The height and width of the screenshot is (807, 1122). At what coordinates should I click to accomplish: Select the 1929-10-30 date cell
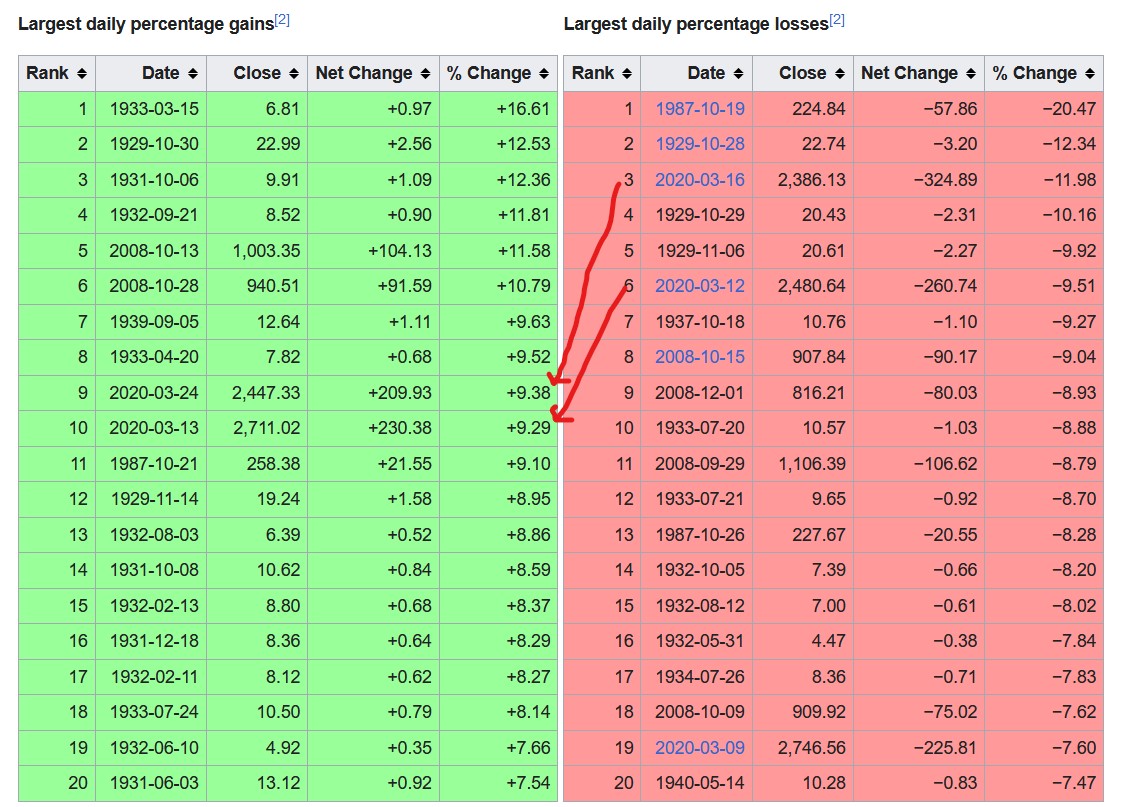click(x=151, y=144)
